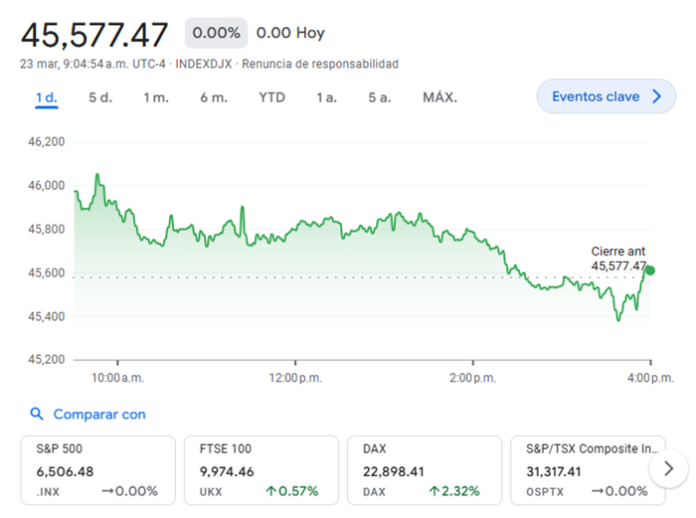This screenshot has width=696, height=518.
Task: Show the MÁX. full history range
Action: (439, 97)
